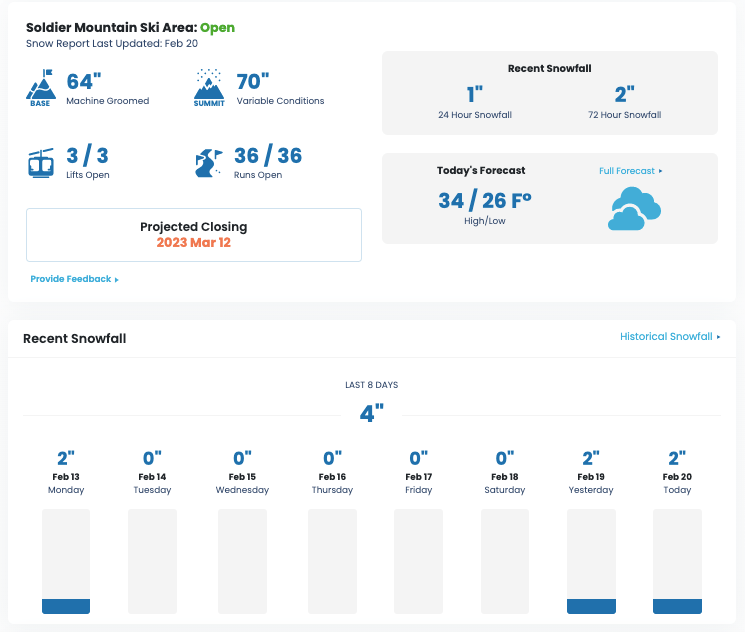The image size is (745, 632).
Task: Click the Base mountain flag icon
Action: tap(40, 88)
